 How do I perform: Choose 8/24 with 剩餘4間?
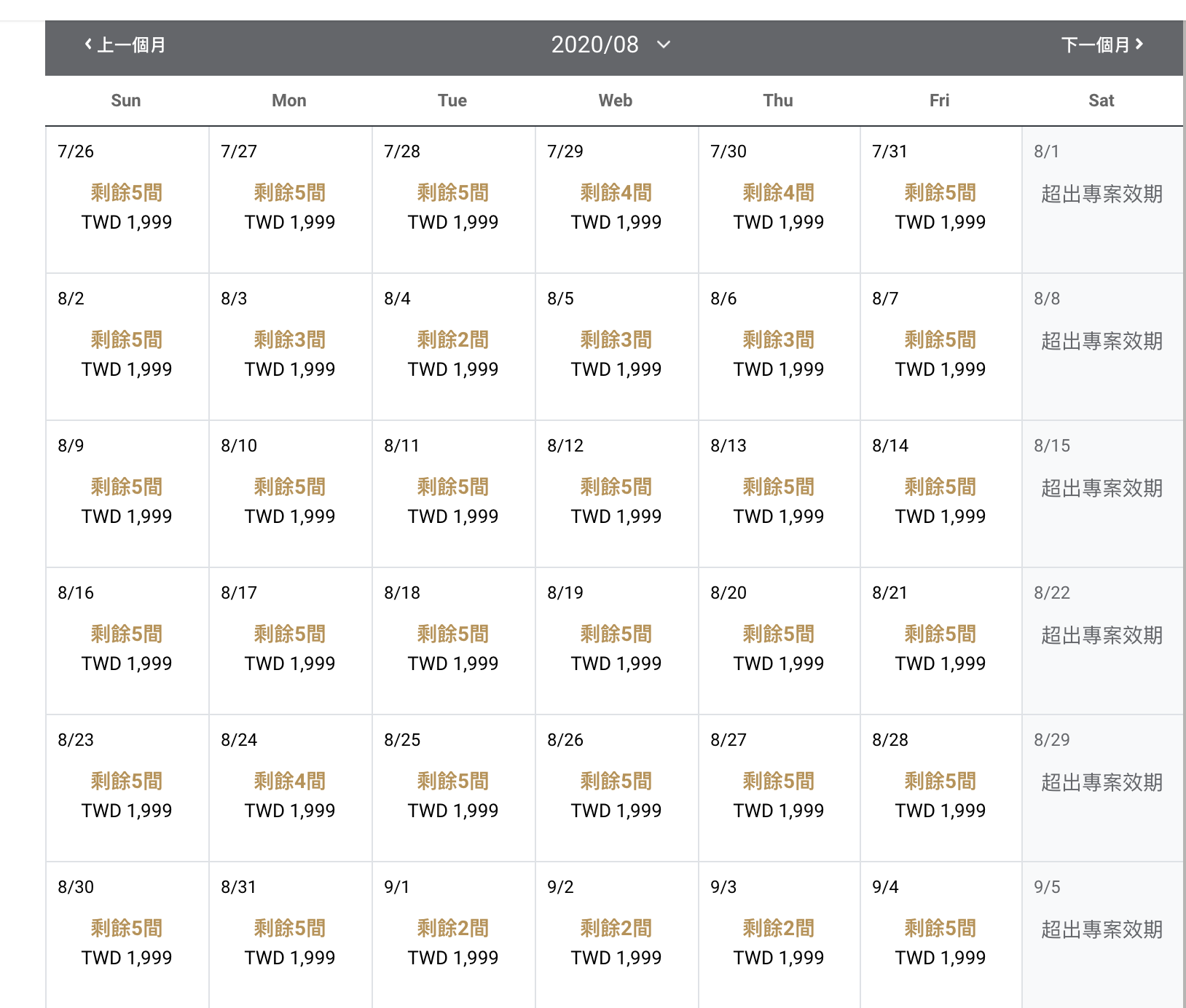(x=290, y=789)
